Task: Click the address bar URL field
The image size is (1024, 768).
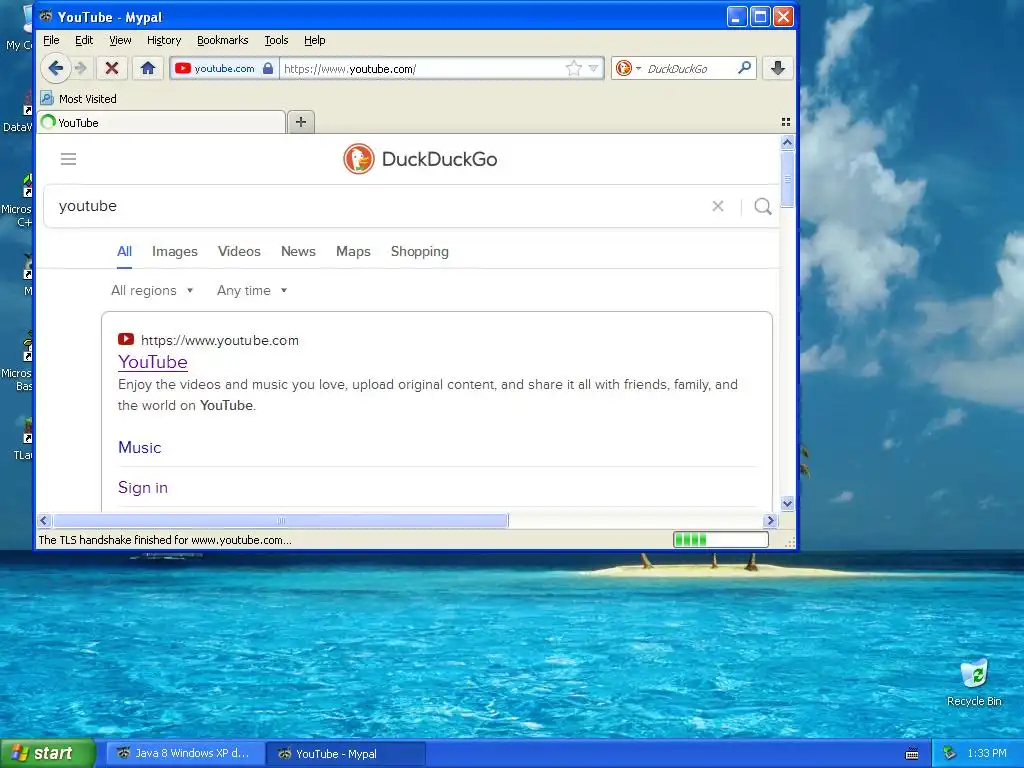Action: pyautogui.click(x=421, y=69)
